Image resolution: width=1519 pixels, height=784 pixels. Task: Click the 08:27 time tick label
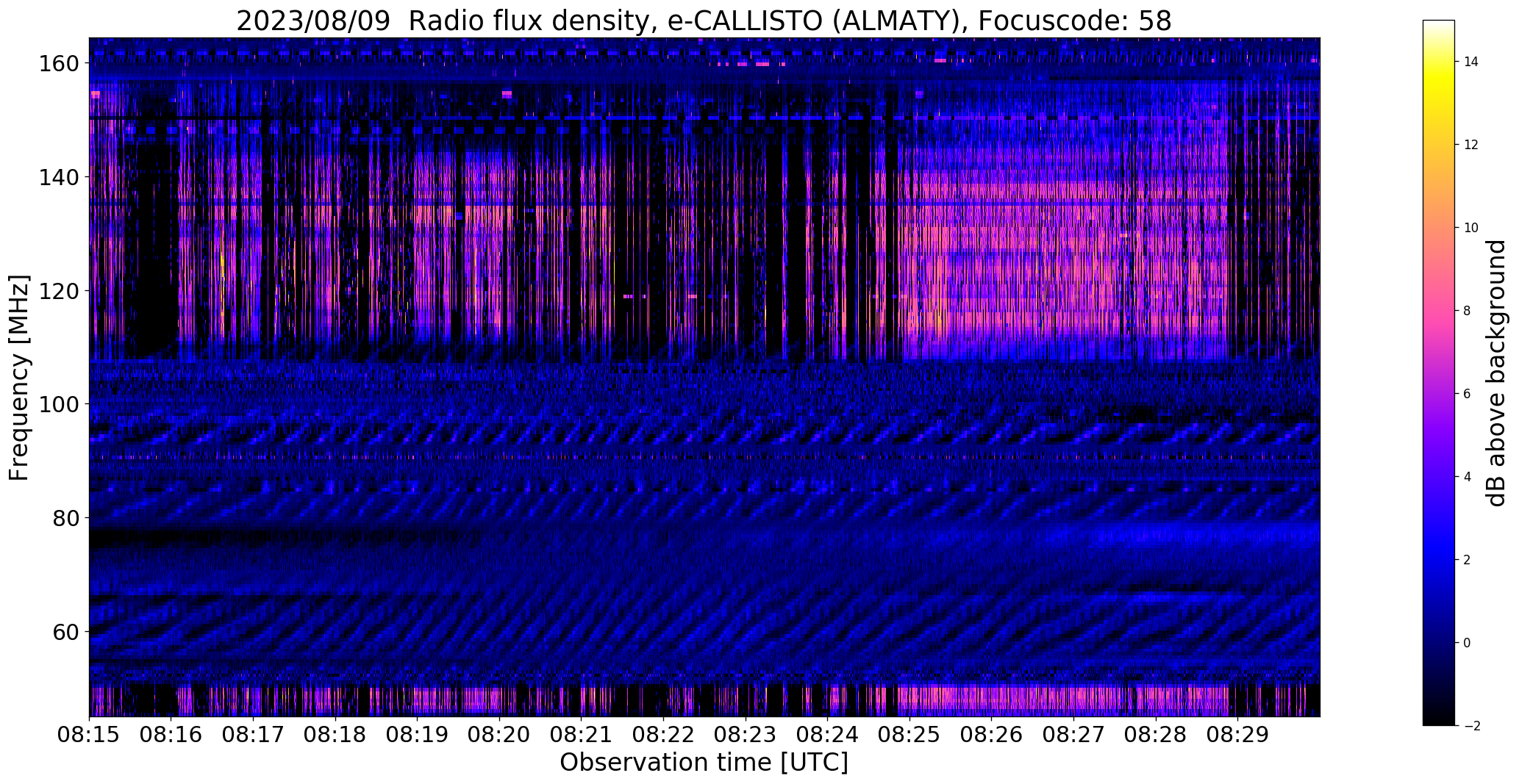pos(1073,735)
